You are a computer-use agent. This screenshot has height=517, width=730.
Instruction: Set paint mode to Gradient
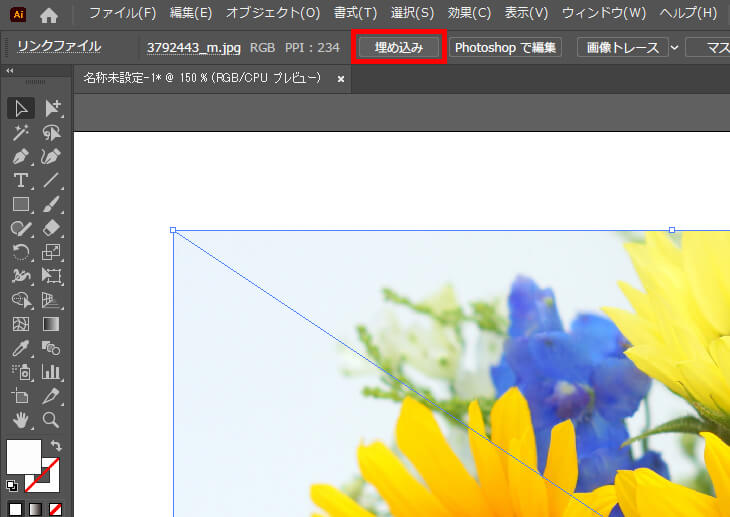click(x=35, y=509)
